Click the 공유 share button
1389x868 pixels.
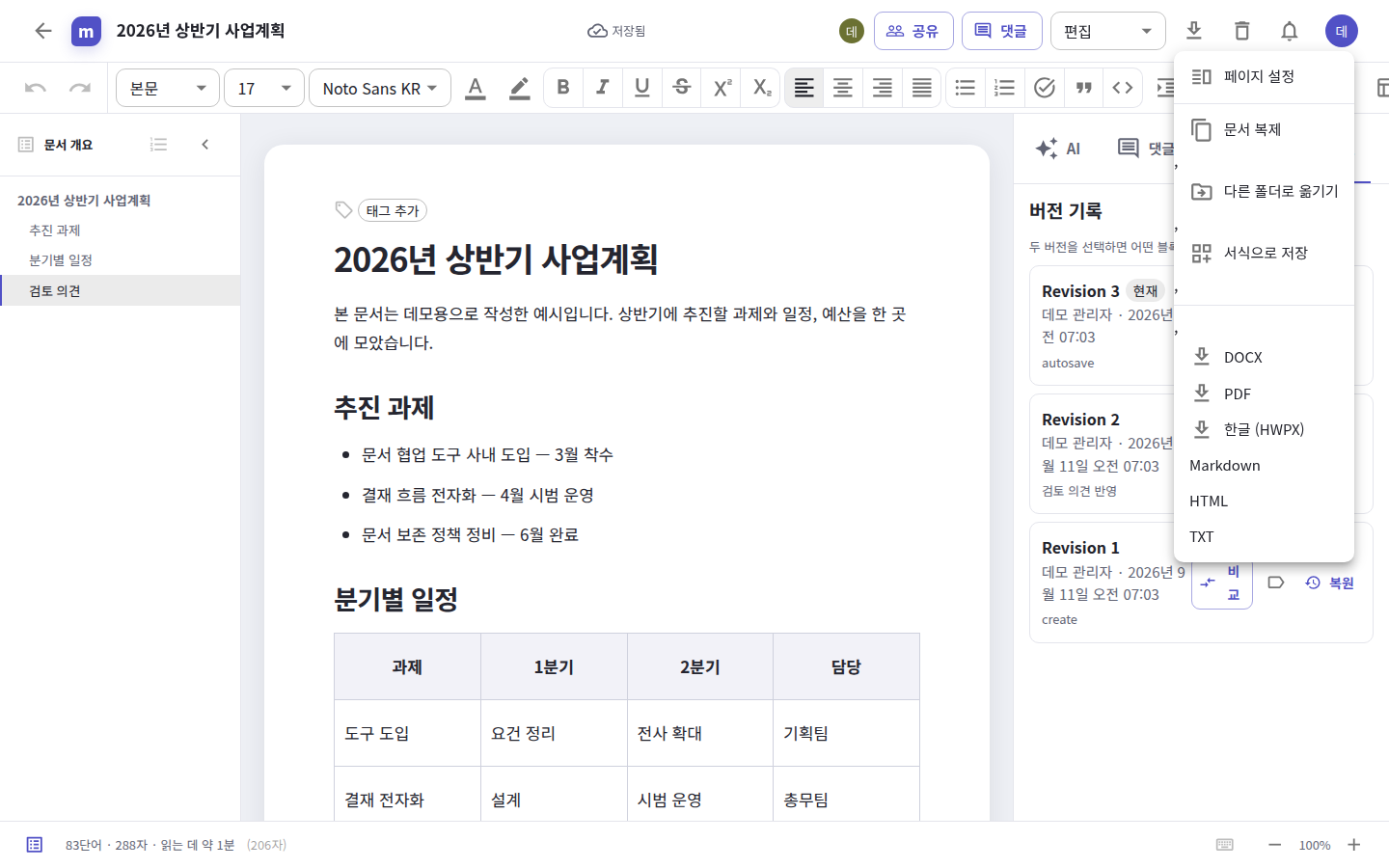[x=913, y=31]
